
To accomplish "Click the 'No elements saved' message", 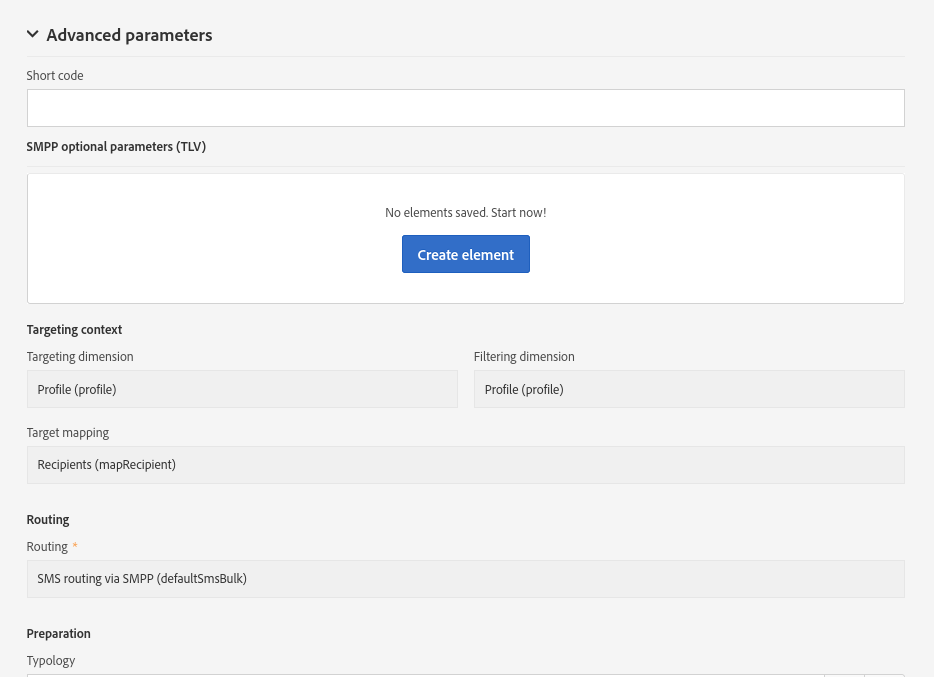I will (x=465, y=213).
